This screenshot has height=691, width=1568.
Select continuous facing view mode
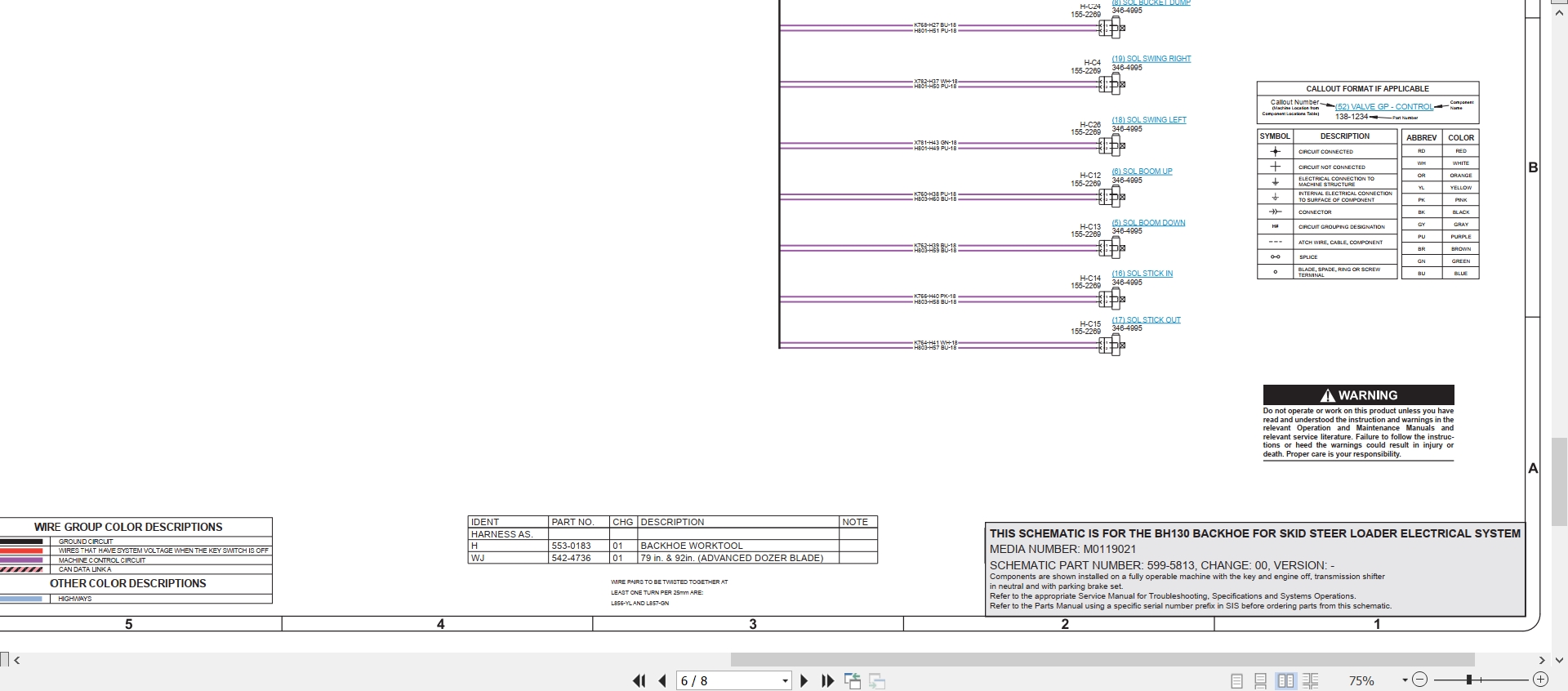tap(1311, 680)
